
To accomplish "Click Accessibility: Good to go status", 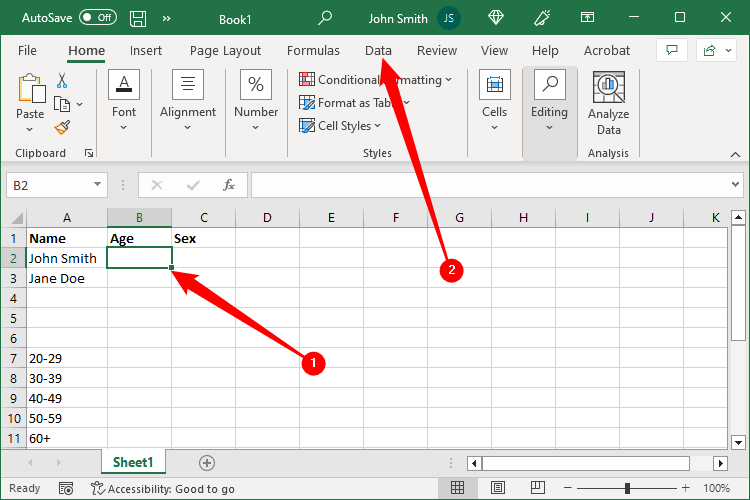I will pos(162,488).
